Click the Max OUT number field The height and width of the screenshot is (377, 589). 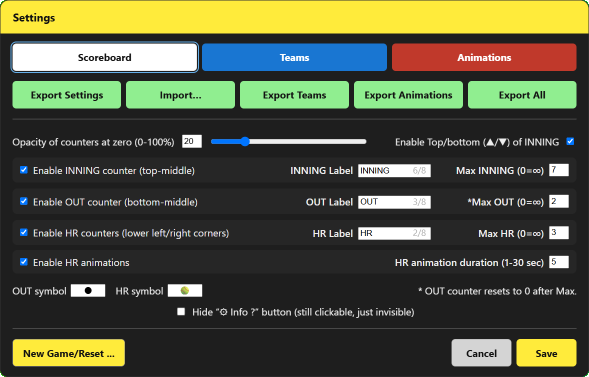559,202
